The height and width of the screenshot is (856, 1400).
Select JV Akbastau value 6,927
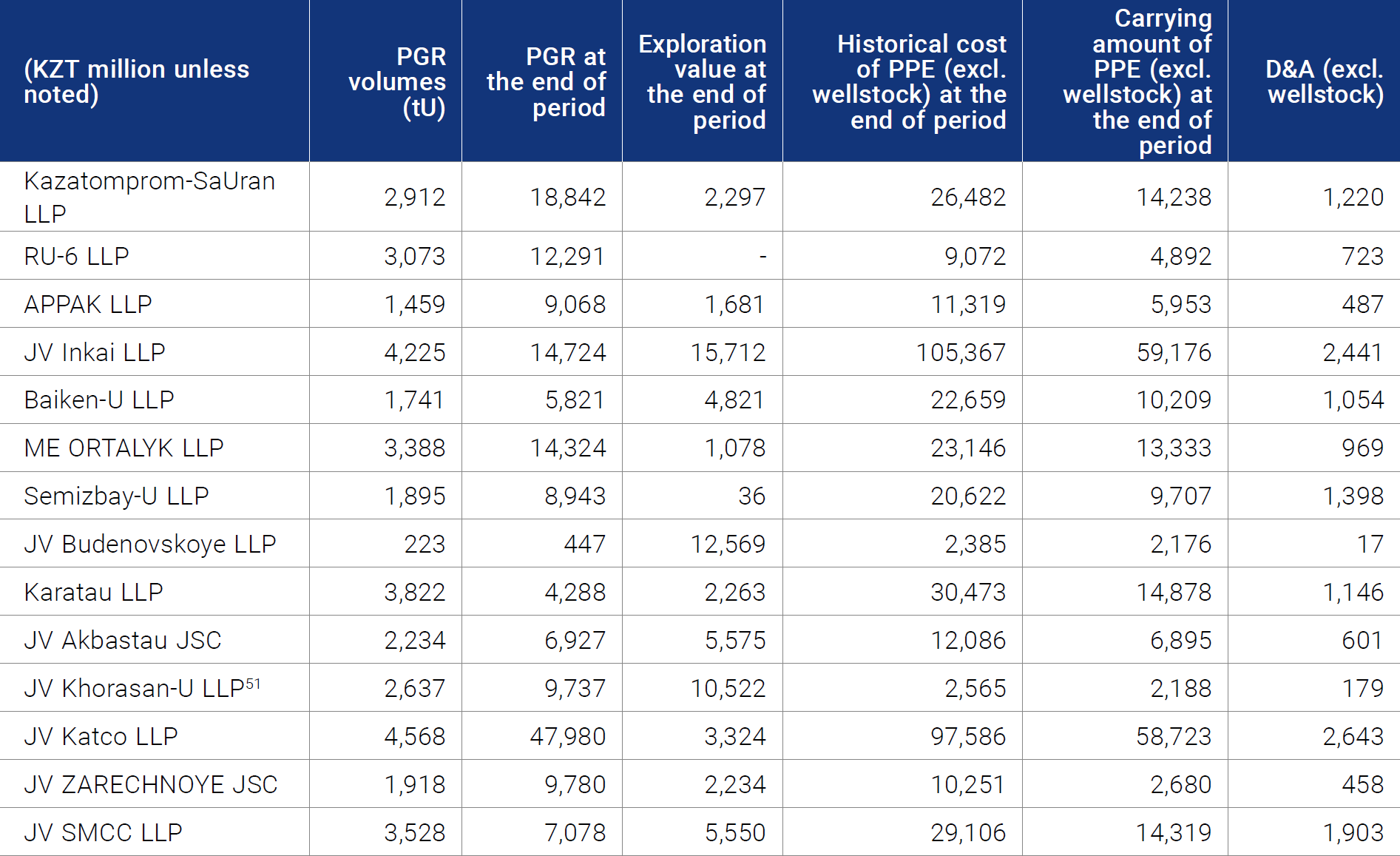575,640
